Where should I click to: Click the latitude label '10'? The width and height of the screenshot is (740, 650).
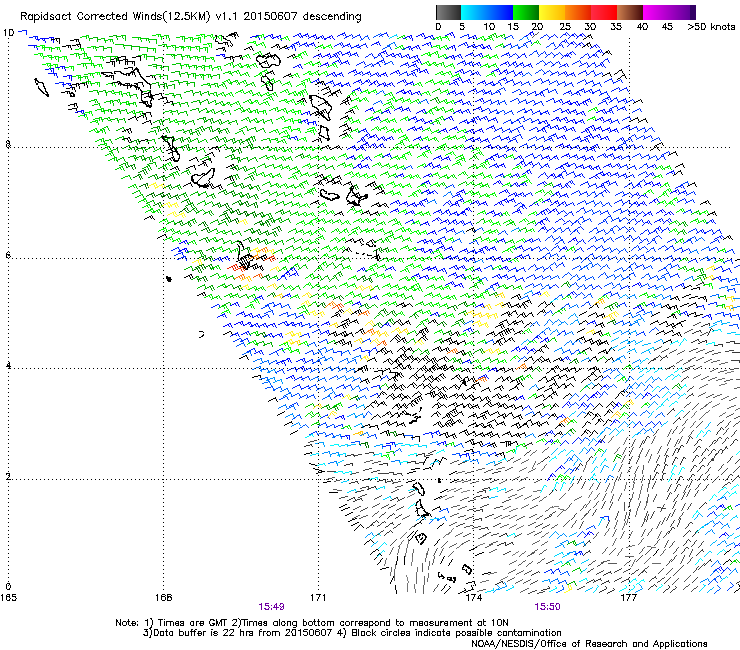8,33
